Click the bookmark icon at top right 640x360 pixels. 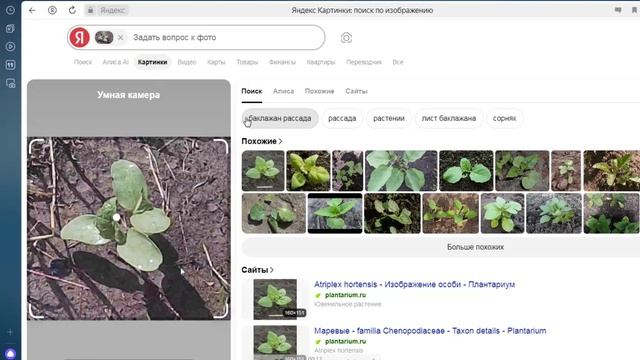coord(634,10)
